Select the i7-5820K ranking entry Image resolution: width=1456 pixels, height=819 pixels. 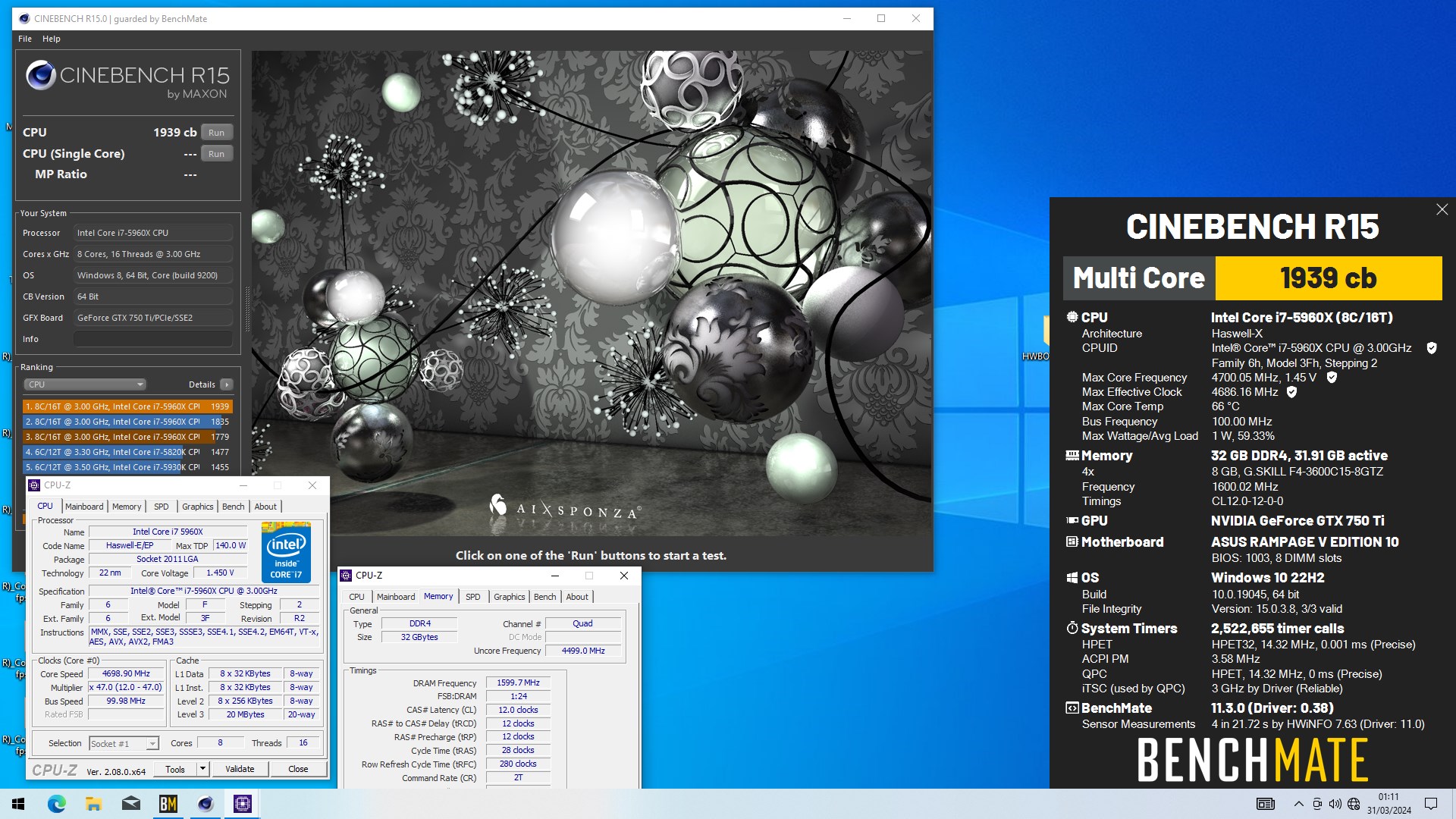coord(127,452)
